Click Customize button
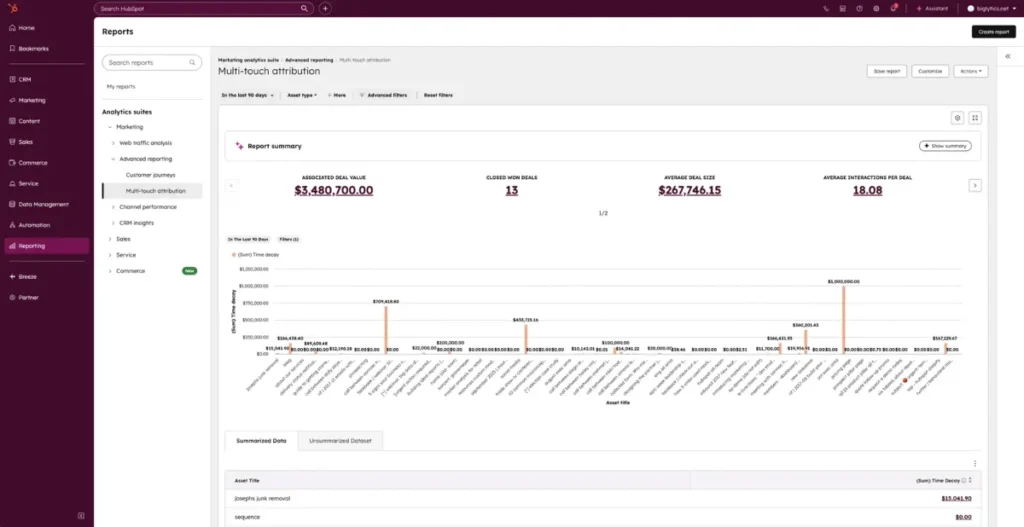1024x527 pixels. (930, 71)
